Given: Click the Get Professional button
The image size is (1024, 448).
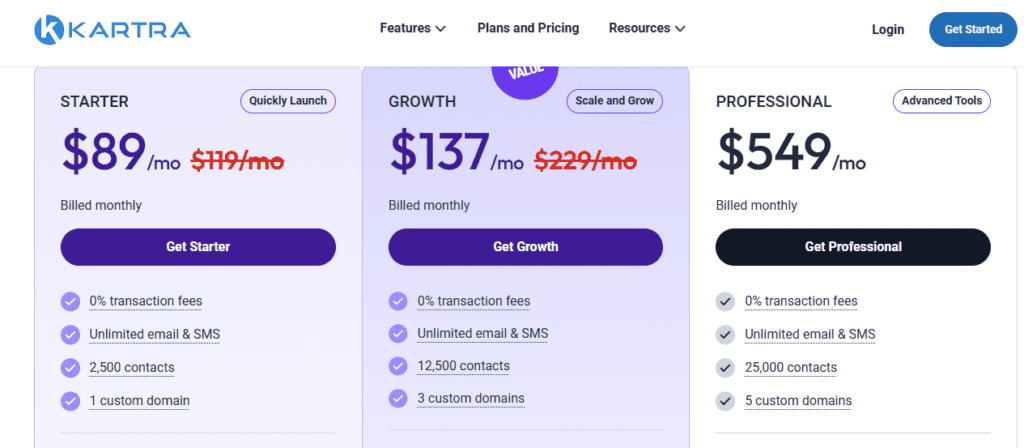Looking at the screenshot, I should click(x=853, y=247).
